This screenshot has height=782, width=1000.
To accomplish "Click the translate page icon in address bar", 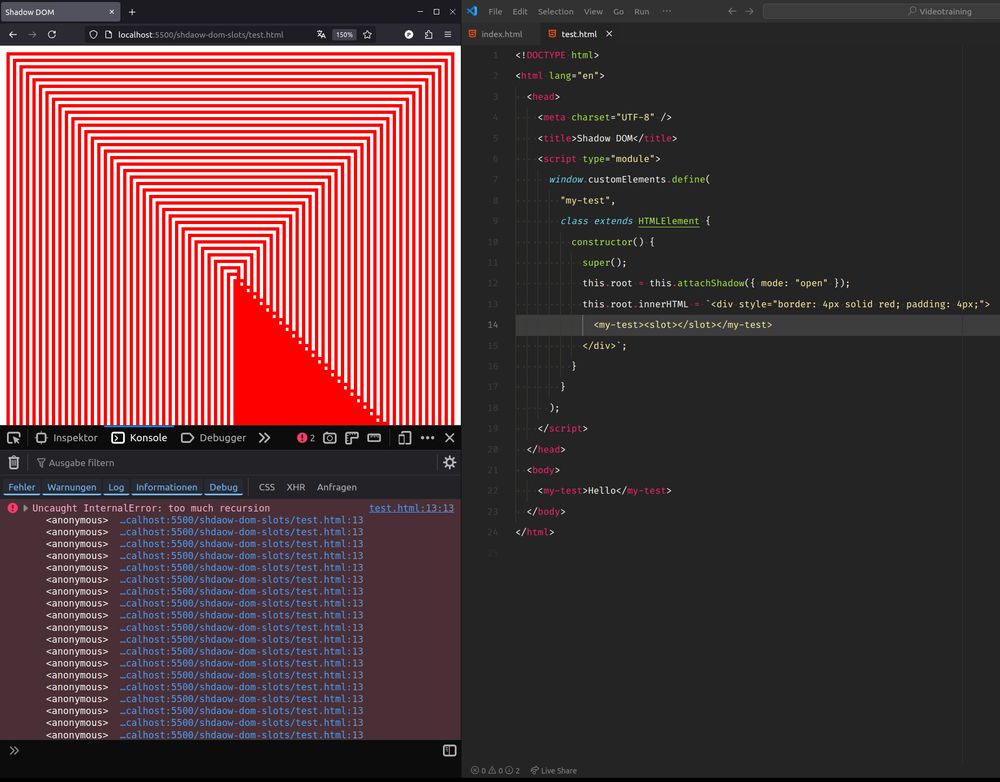I will tap(321, 34).
